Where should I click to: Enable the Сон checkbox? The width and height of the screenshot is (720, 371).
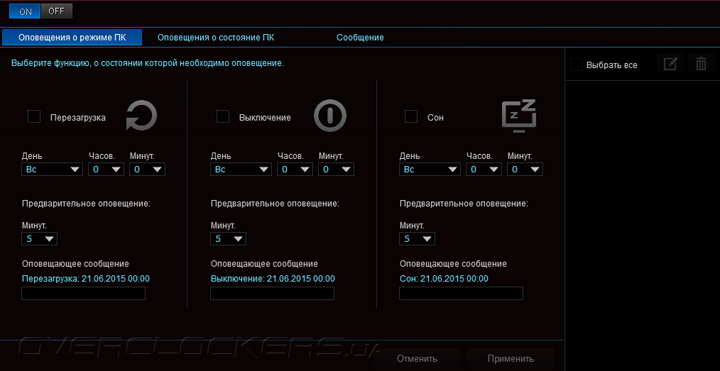tap(411, 117)
